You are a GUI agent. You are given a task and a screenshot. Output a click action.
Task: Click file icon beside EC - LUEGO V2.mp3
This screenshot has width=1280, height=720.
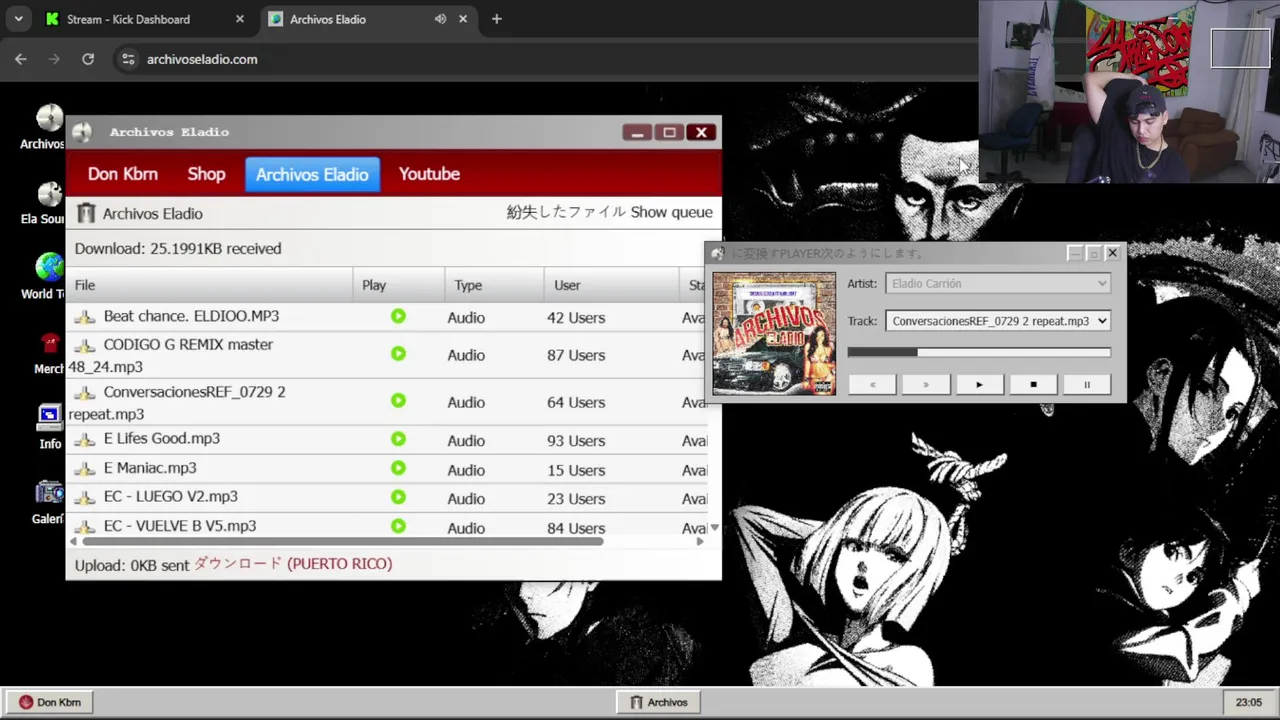[86, 498]
